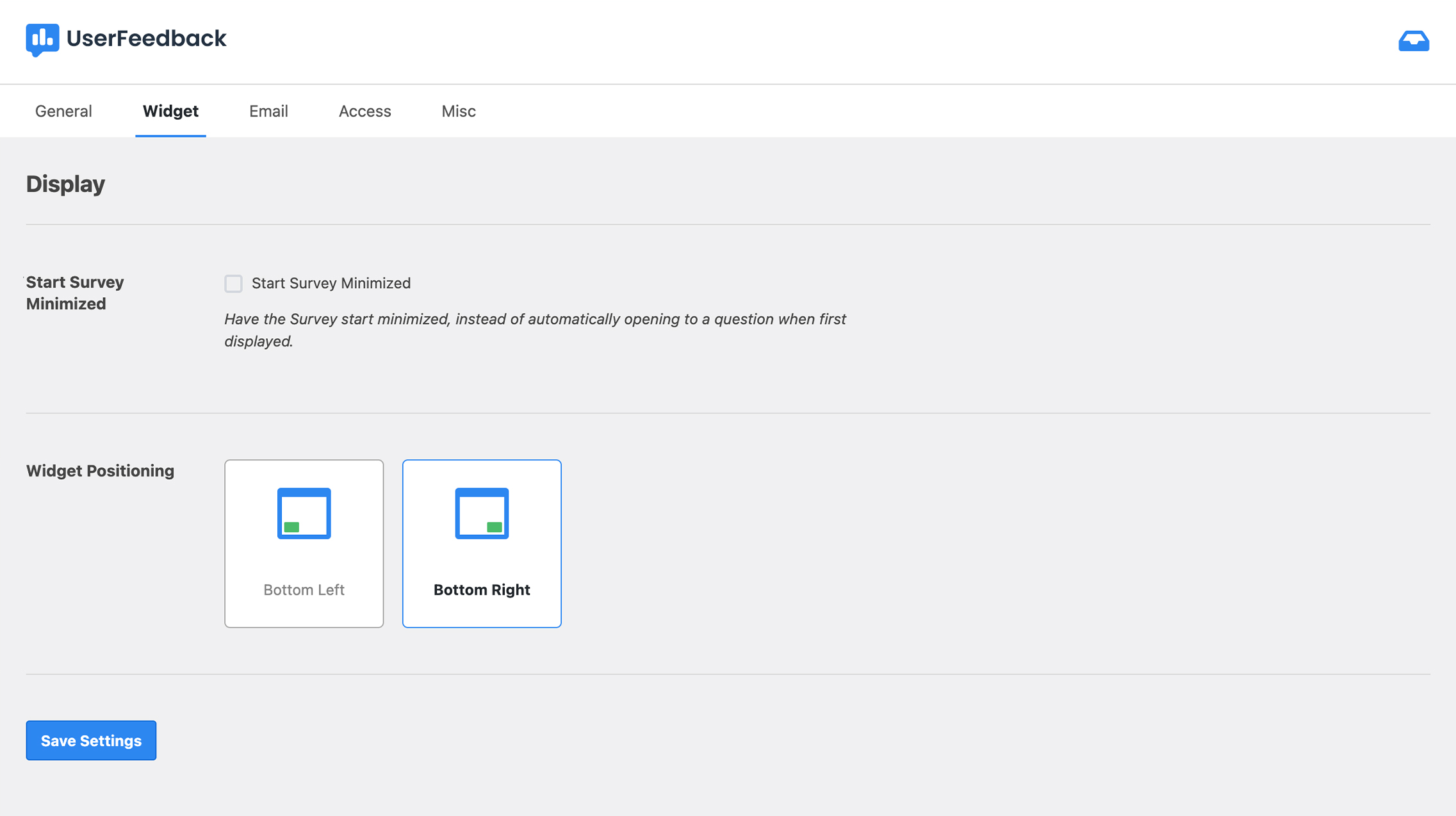1456x816 pixels.
Task: Switch to the Email tab
Action: [268, 111]
